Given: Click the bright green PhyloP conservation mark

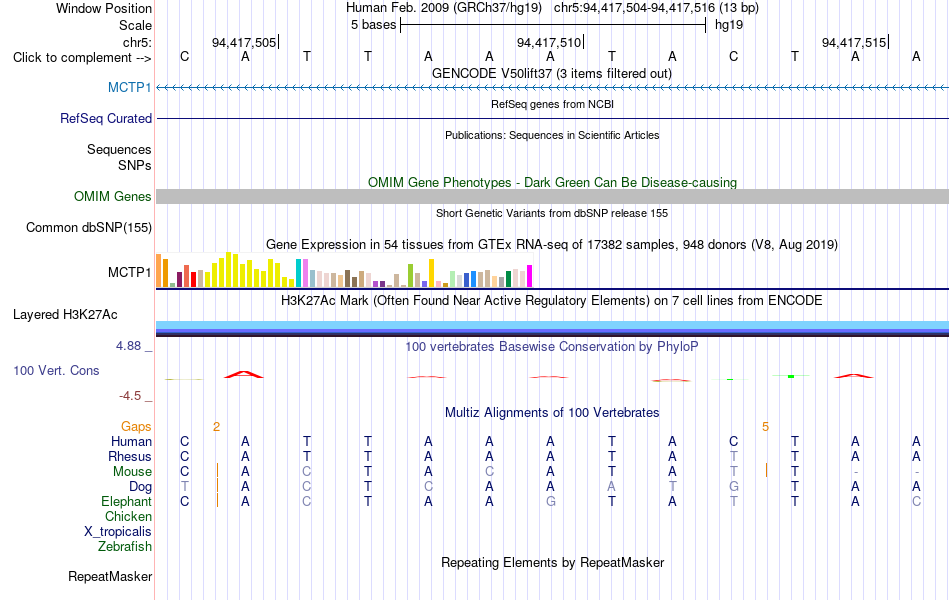Looking at the screenshot, I should tap(791, 376).
